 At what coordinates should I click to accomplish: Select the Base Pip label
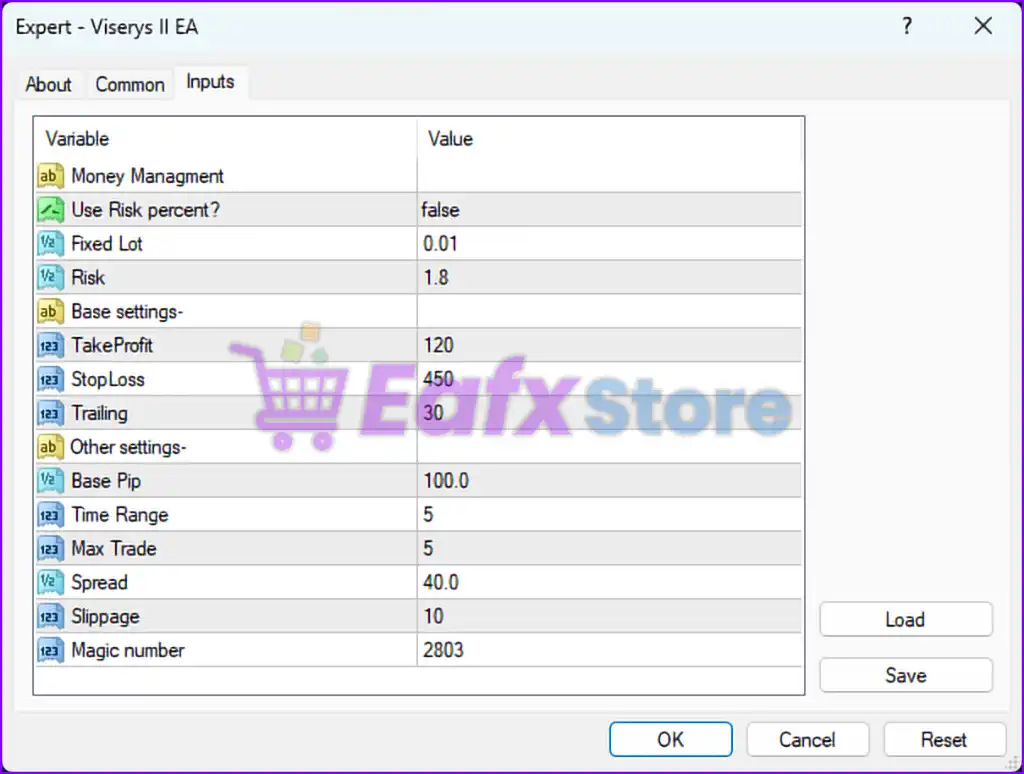(x=106, y=481)
